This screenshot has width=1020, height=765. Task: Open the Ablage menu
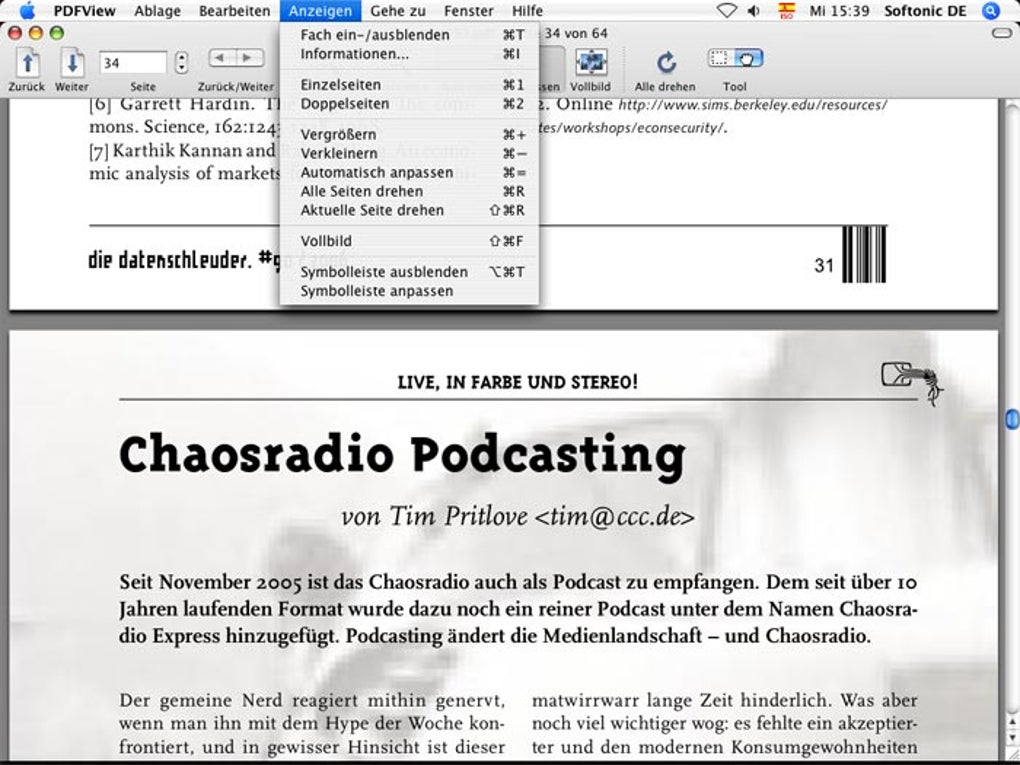click(157, 11)
